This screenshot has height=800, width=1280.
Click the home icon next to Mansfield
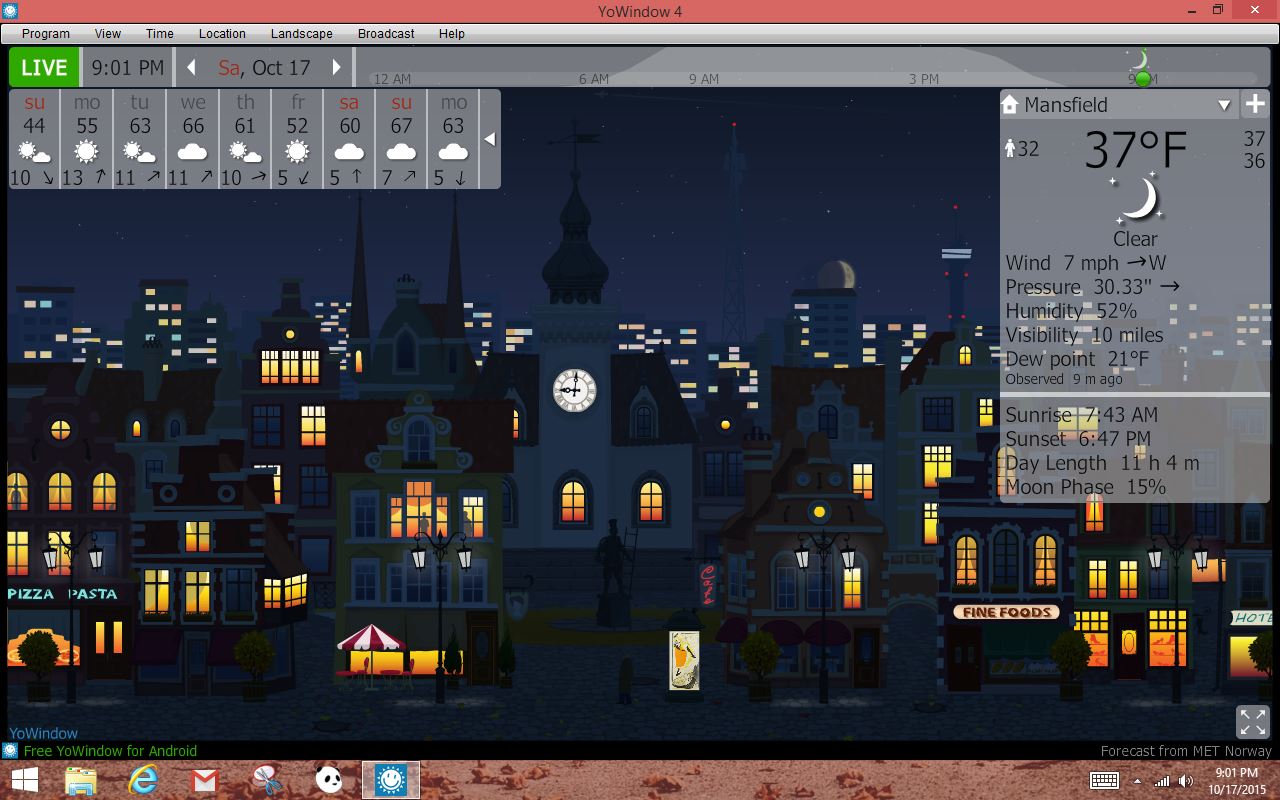pos(1010,104)
